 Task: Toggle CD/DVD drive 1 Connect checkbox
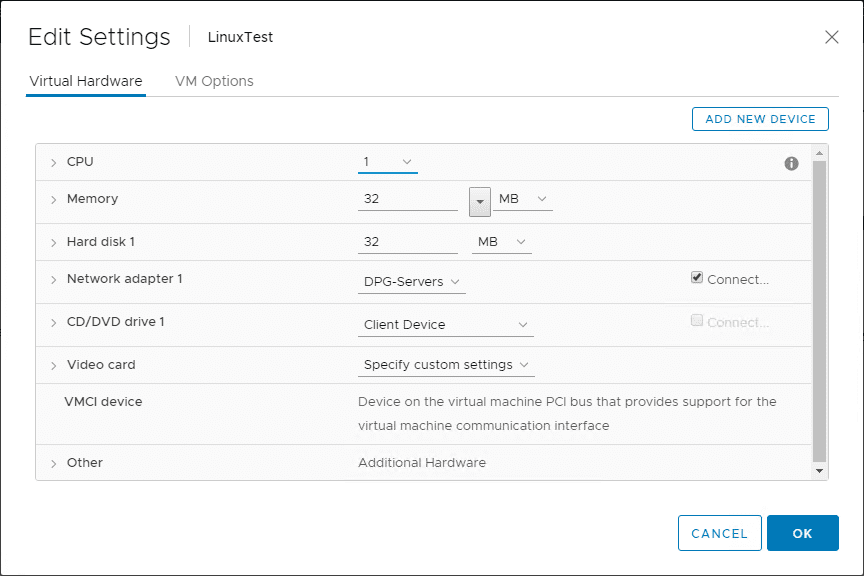(697, 320)
